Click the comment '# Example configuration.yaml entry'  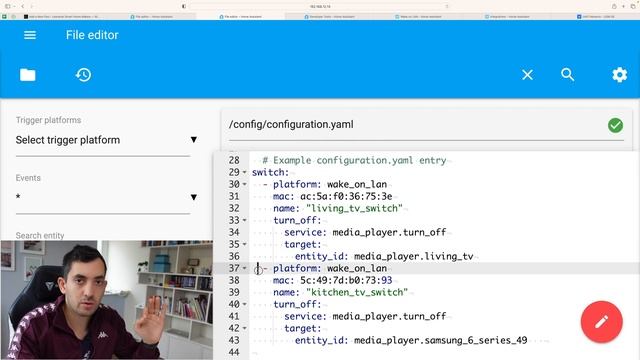[354, 160]
